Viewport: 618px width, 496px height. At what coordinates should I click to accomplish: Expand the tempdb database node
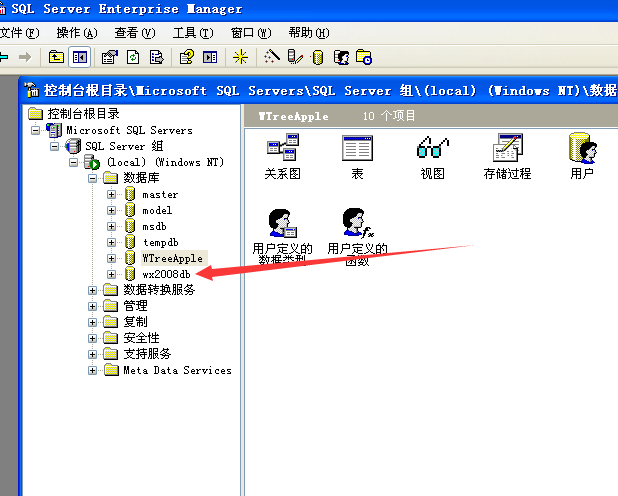tap(111, 242)
